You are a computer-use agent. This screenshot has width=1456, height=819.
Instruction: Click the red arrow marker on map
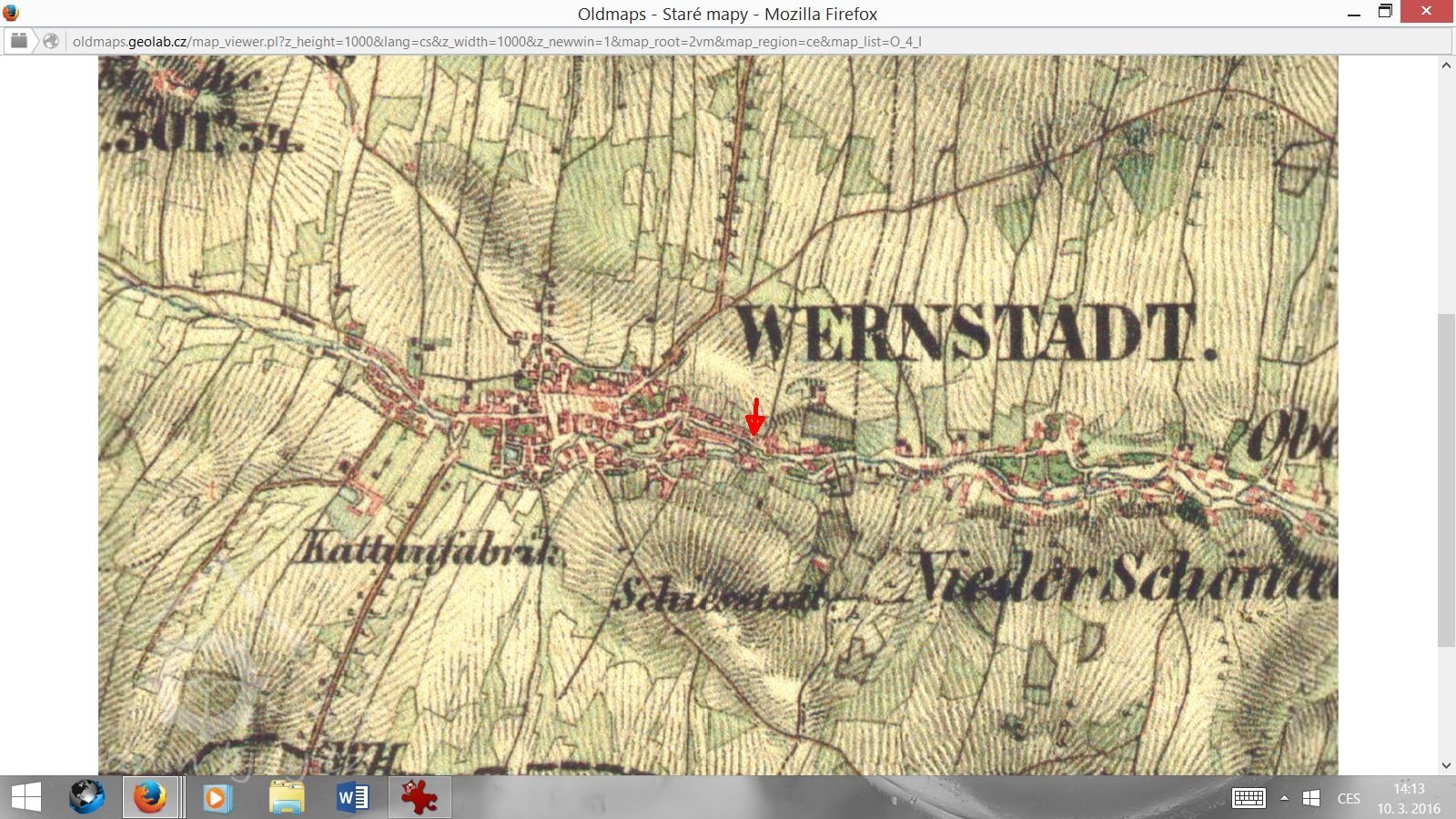pos(754,418)
